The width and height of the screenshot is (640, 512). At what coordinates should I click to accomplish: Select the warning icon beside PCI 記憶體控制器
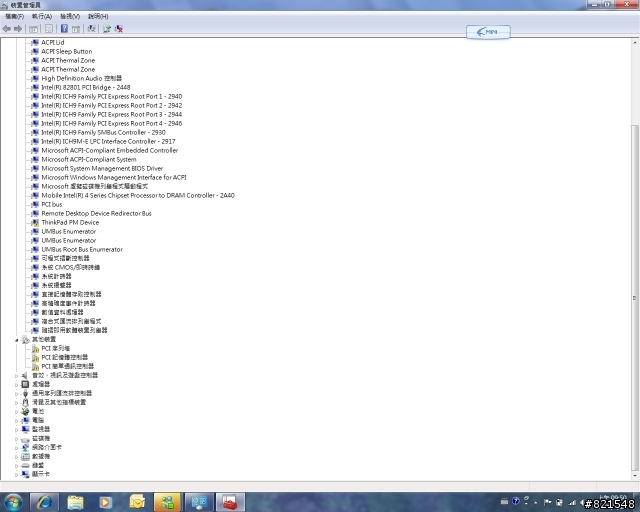(x=36, y=358)
